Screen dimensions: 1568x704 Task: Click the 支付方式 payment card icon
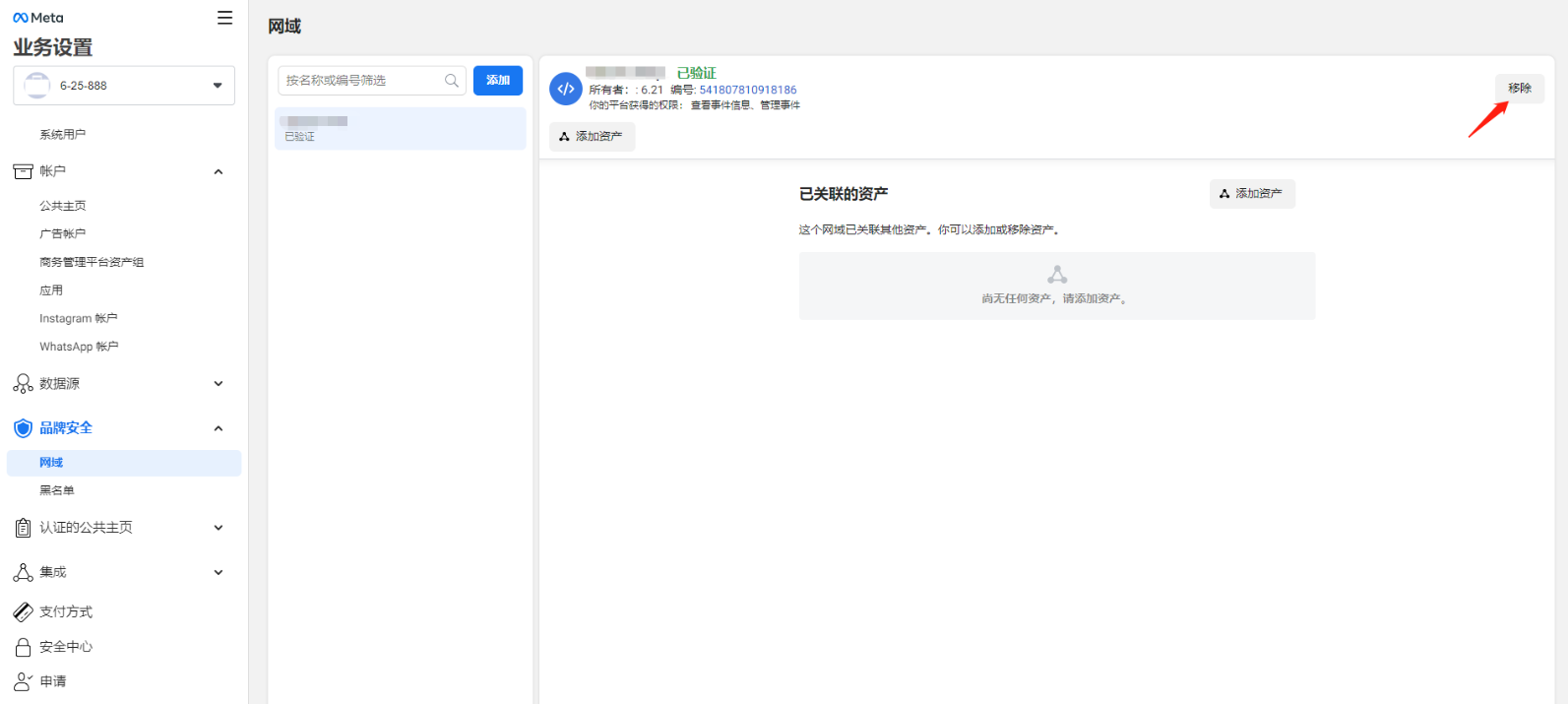(23, 612)
